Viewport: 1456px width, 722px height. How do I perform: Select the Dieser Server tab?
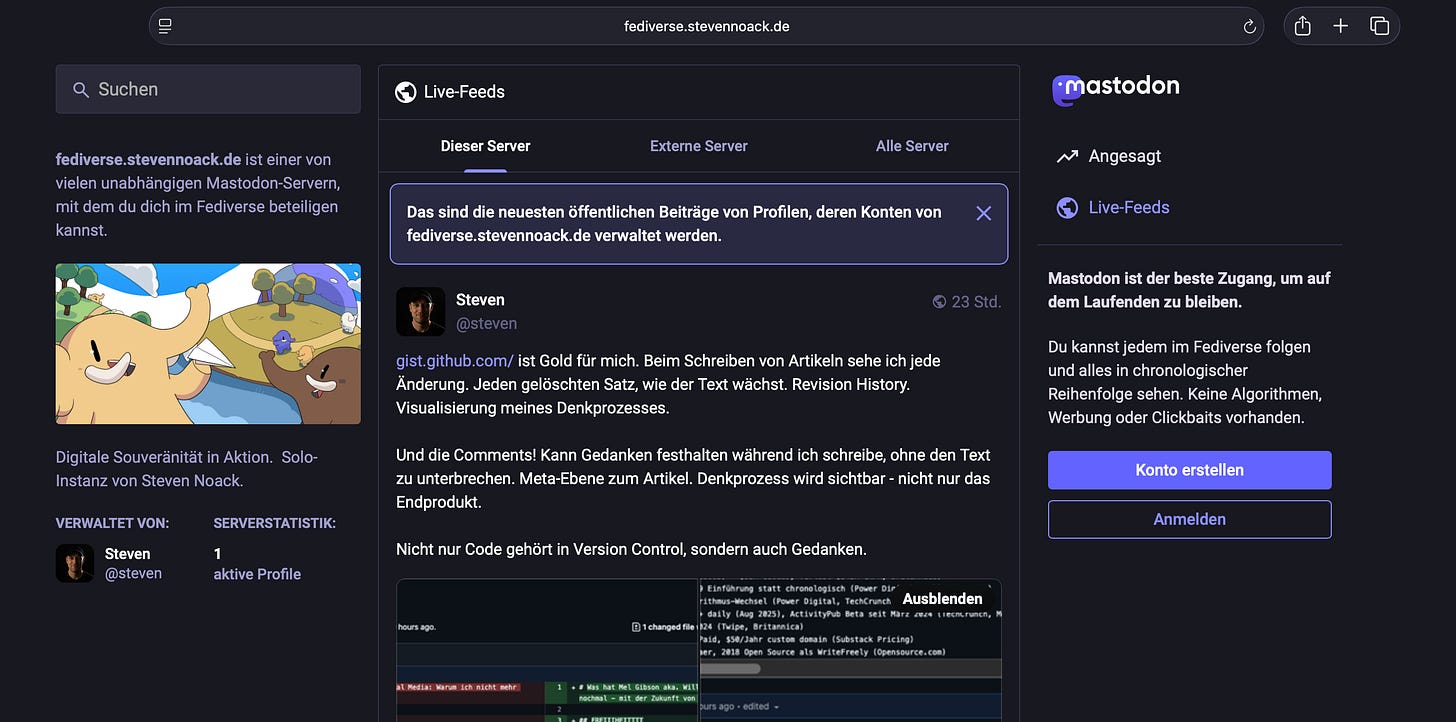(485, 146)
